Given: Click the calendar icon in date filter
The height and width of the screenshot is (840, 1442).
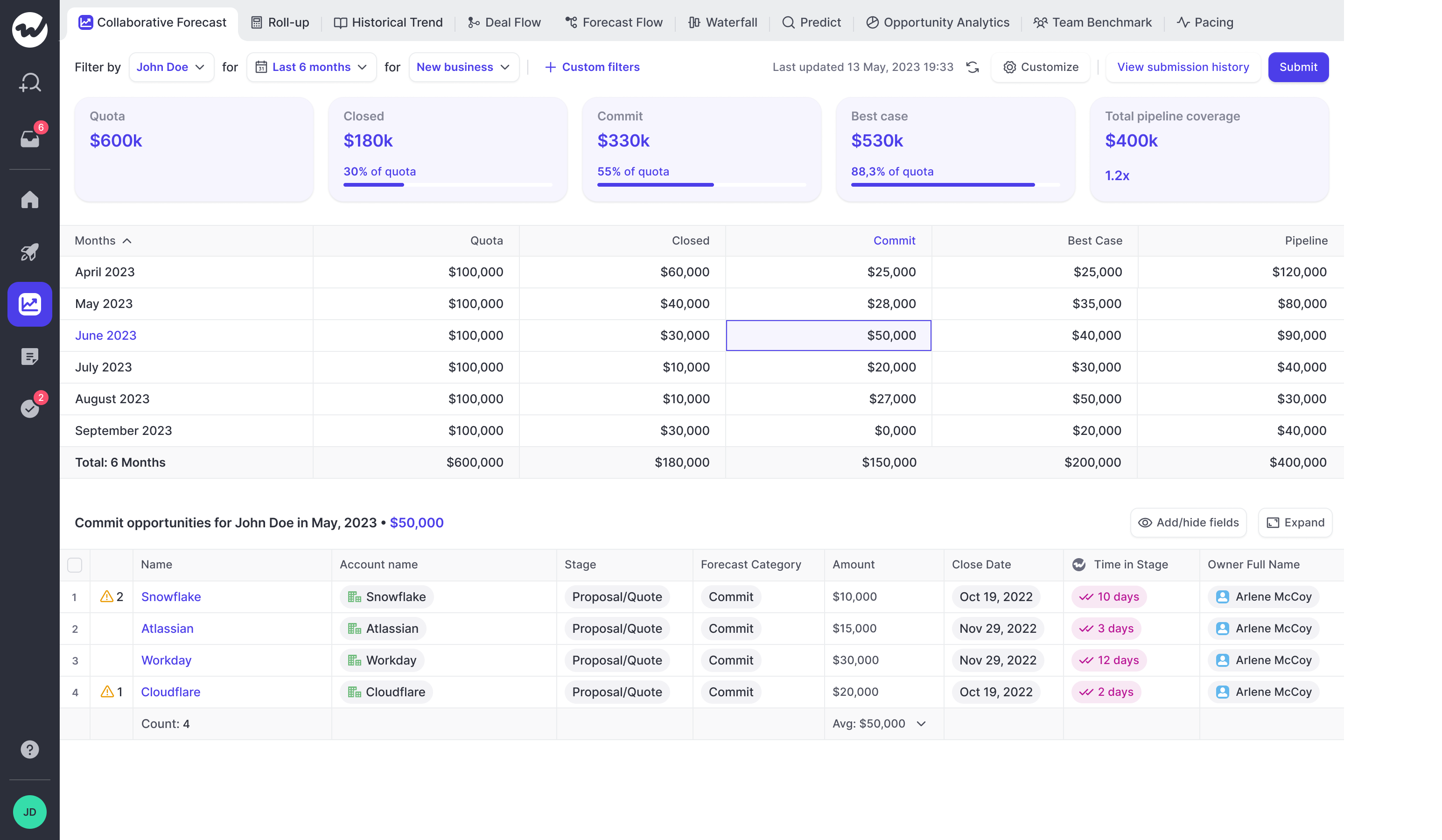Looking at the screenshot, I should [261, 67].
